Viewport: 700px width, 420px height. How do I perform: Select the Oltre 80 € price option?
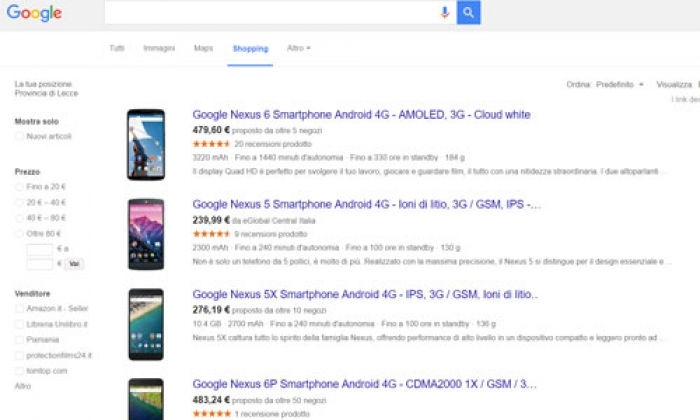pyautogui.click(x=19, y=233)
